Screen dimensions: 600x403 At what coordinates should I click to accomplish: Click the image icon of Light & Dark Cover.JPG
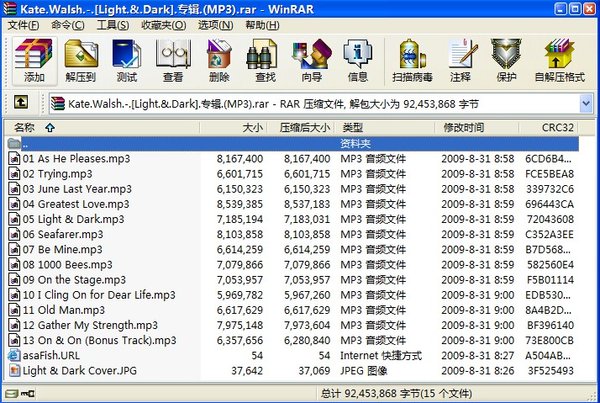(x=14, y=370)
